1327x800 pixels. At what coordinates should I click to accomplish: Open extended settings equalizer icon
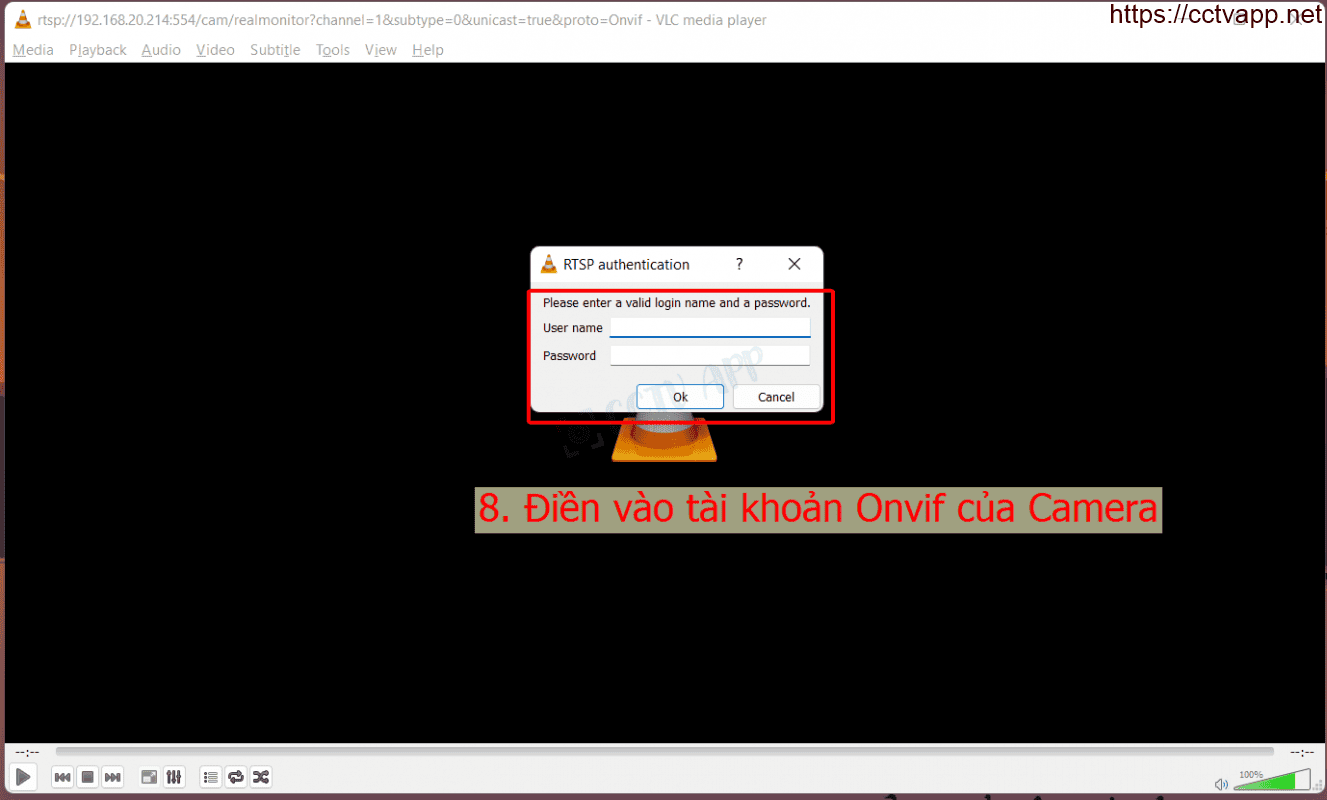coord(174,777)
